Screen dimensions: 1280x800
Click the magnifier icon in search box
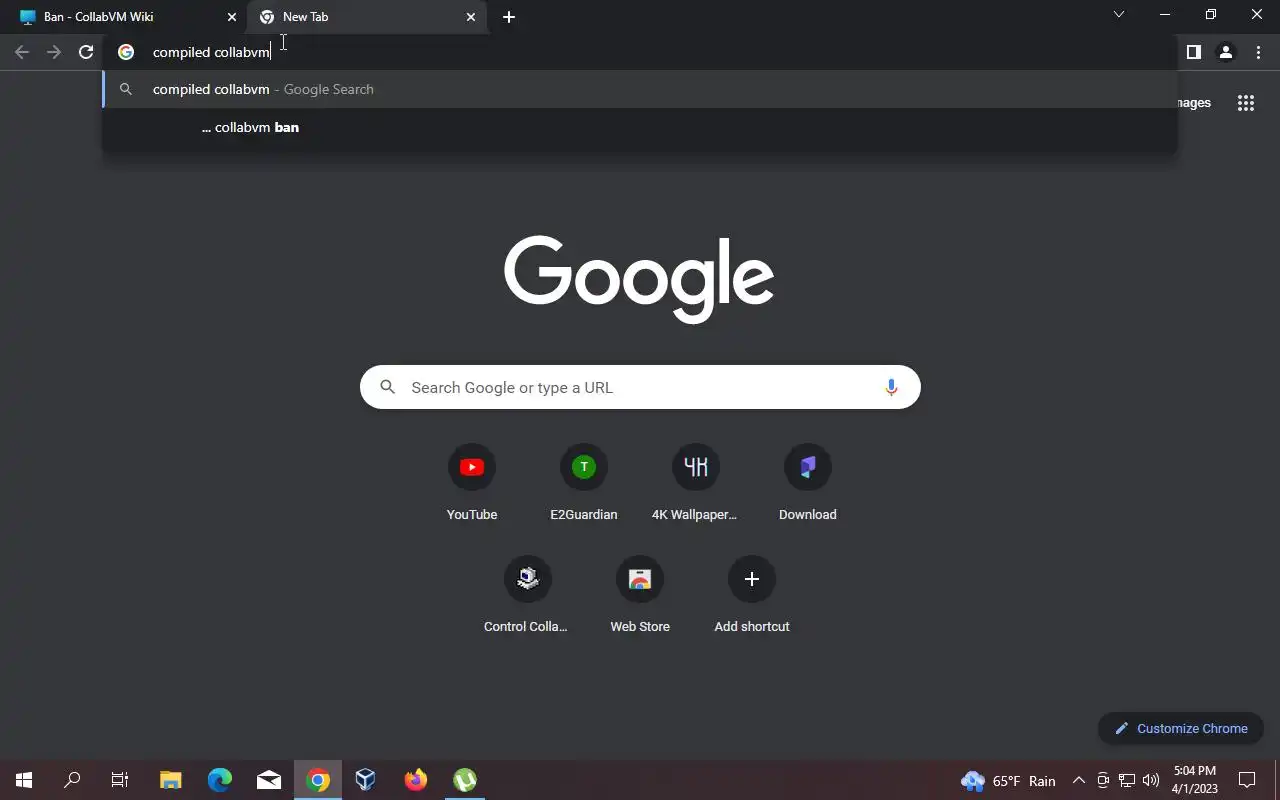[388, 387]
